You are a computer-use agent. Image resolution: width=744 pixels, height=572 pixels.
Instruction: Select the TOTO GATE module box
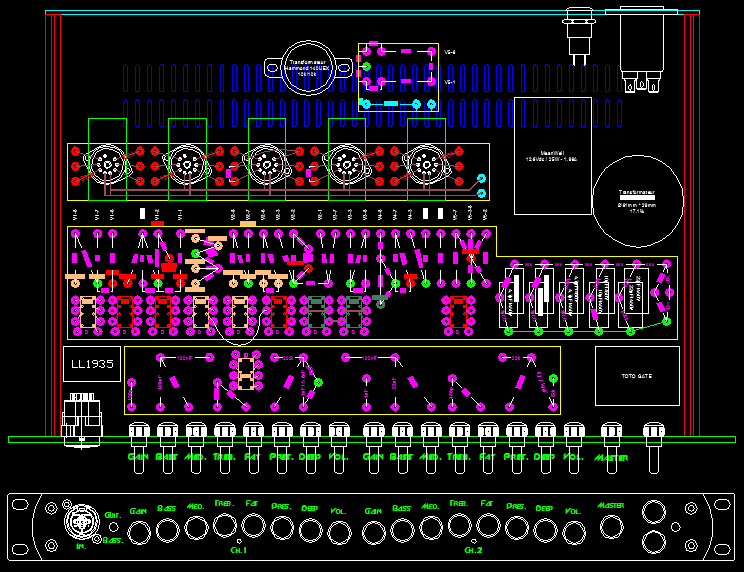637,376
